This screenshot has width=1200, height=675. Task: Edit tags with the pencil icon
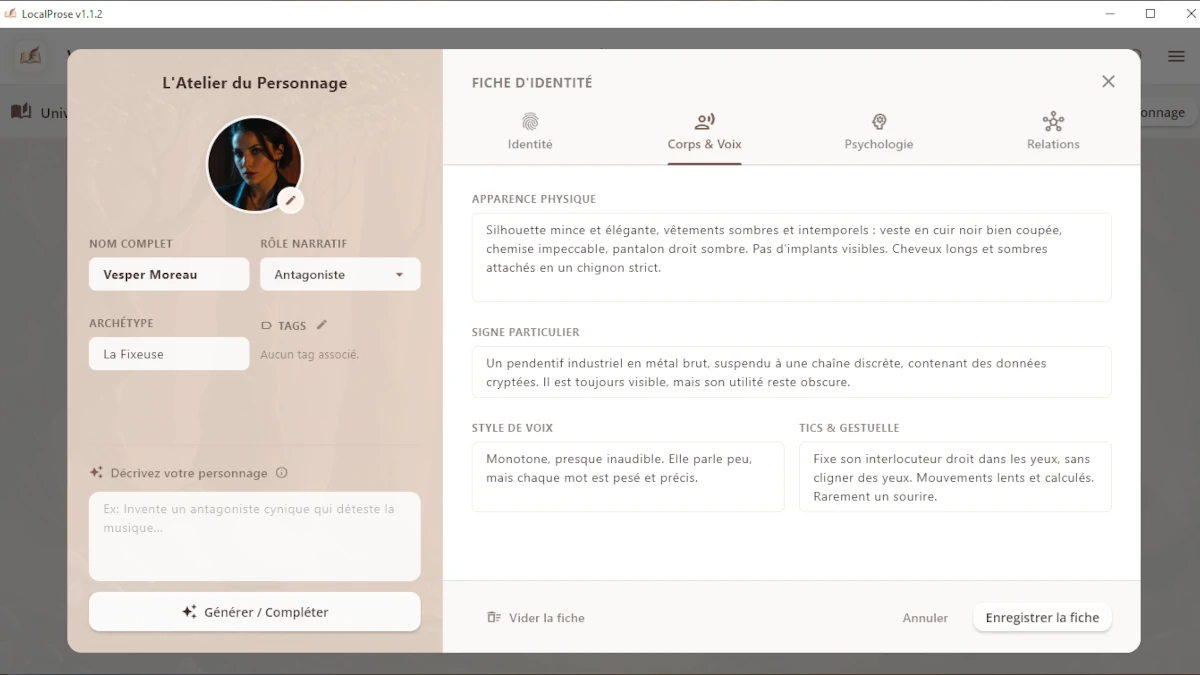pos(322,325)
